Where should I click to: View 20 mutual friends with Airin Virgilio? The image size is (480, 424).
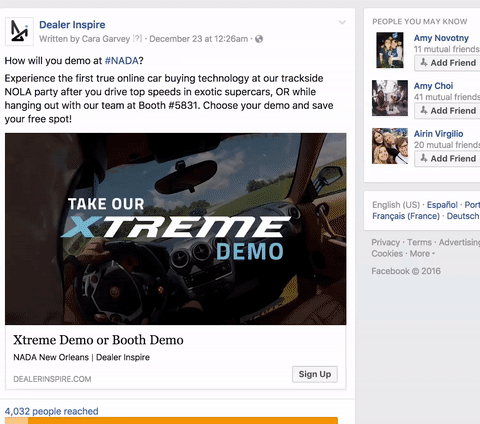447,145
